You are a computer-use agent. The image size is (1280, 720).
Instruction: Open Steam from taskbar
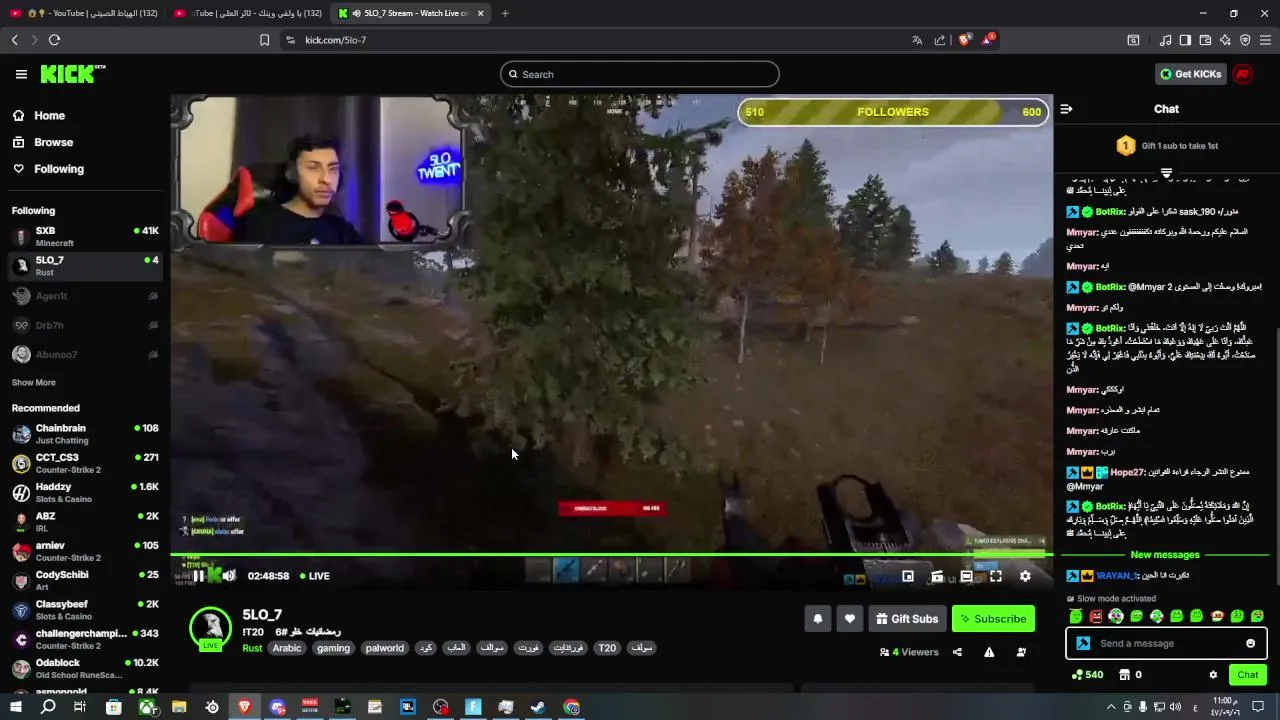pos(537,707)
